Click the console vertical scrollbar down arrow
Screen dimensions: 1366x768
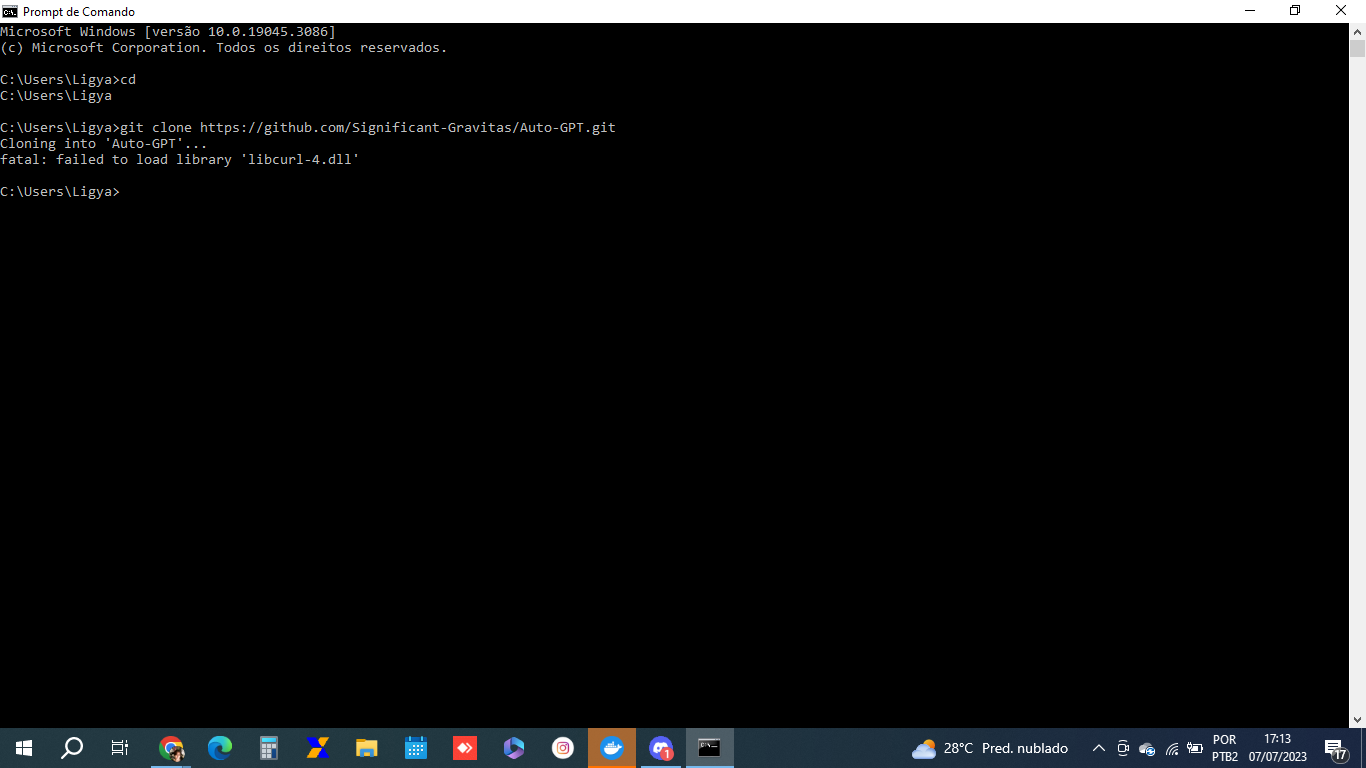(1357, 718)
